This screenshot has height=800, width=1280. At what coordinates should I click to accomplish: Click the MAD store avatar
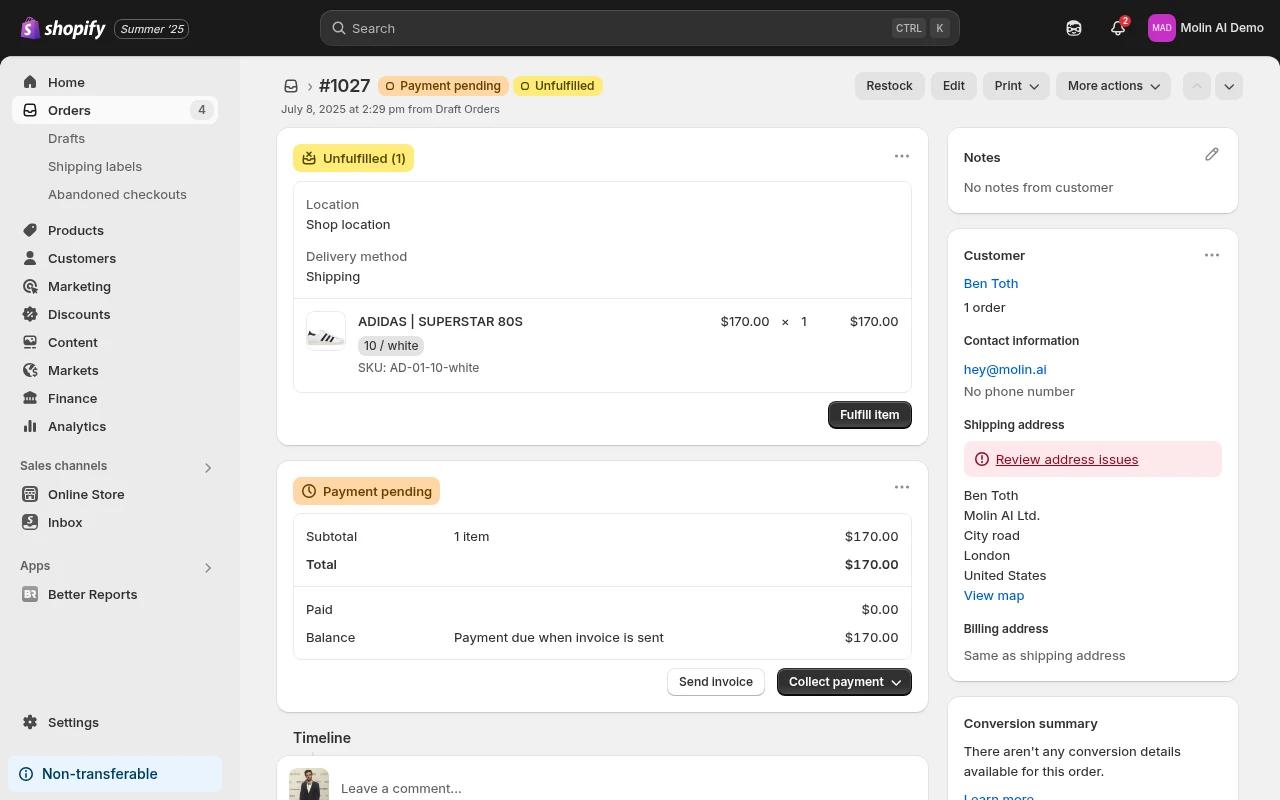pos(1161,28)
